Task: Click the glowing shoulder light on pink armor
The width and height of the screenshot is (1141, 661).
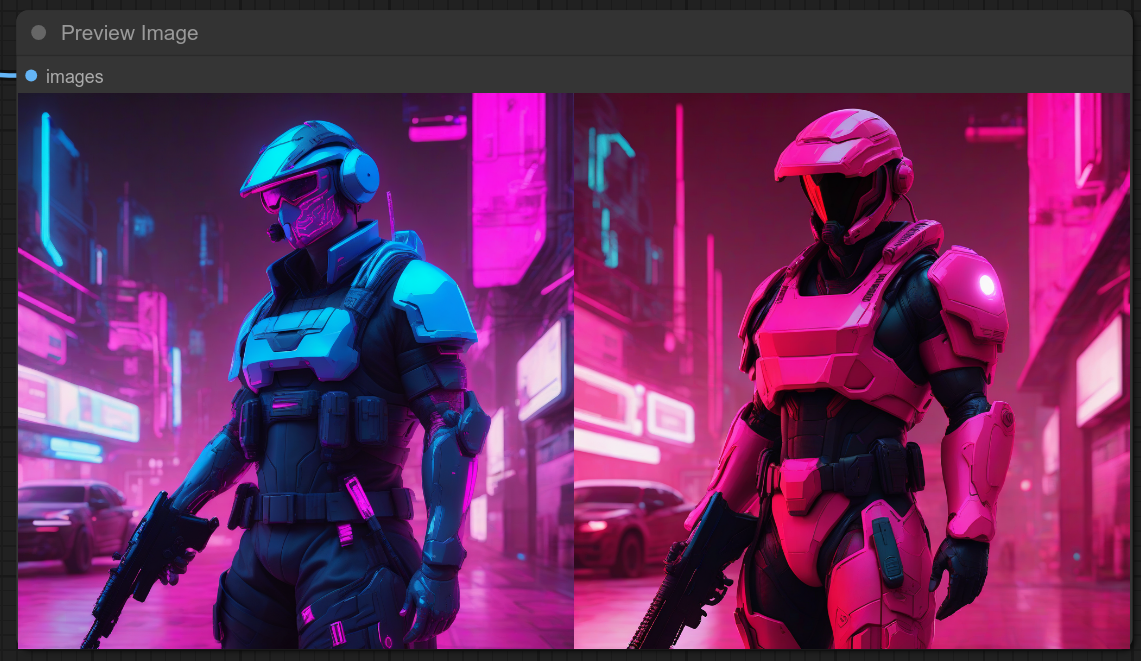Action: (987, 285)
